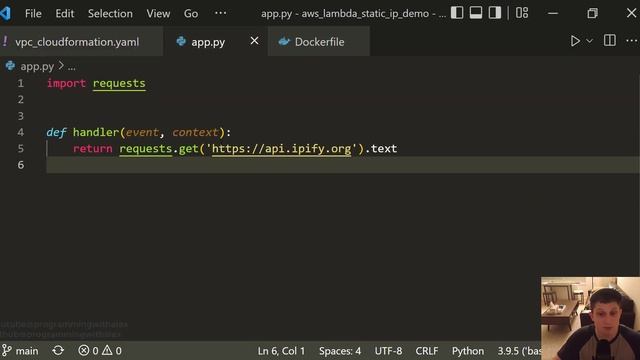Split the editor to the right
640x360 pixels.
click(610, 40)
